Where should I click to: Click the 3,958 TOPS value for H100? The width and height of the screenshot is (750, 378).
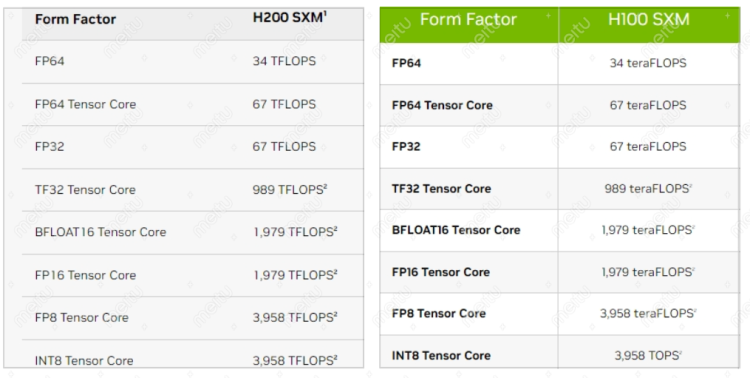648,356
